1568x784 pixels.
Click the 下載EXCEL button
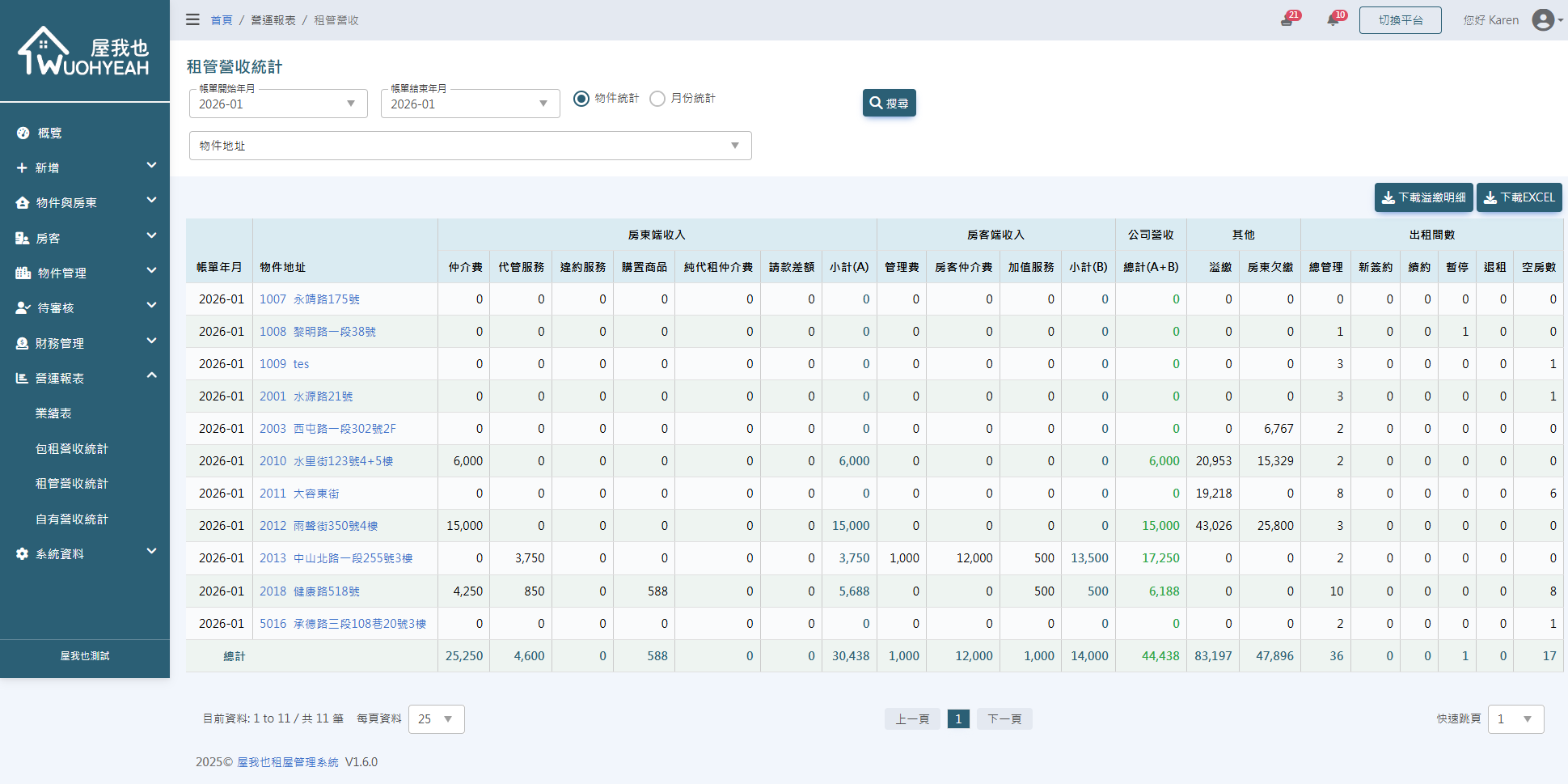point(1519,197)
